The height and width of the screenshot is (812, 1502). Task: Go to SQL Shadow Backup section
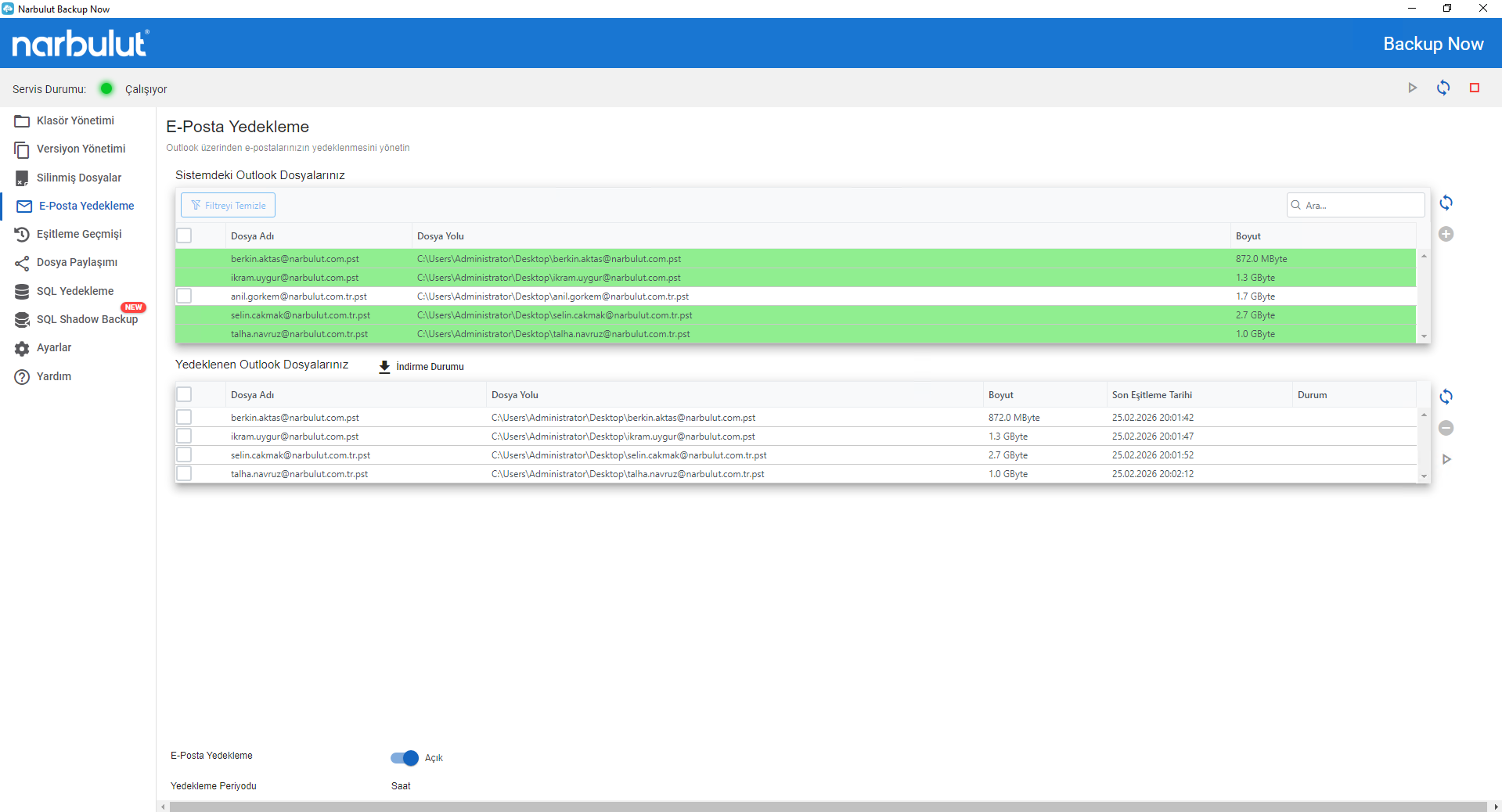click(87, 319)
